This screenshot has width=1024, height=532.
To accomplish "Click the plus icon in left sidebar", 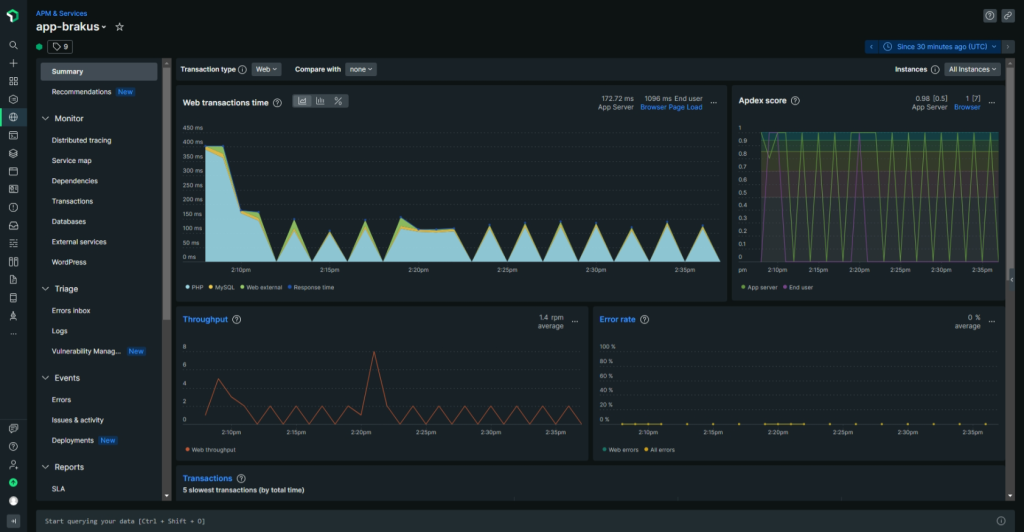I will [13, 63].
